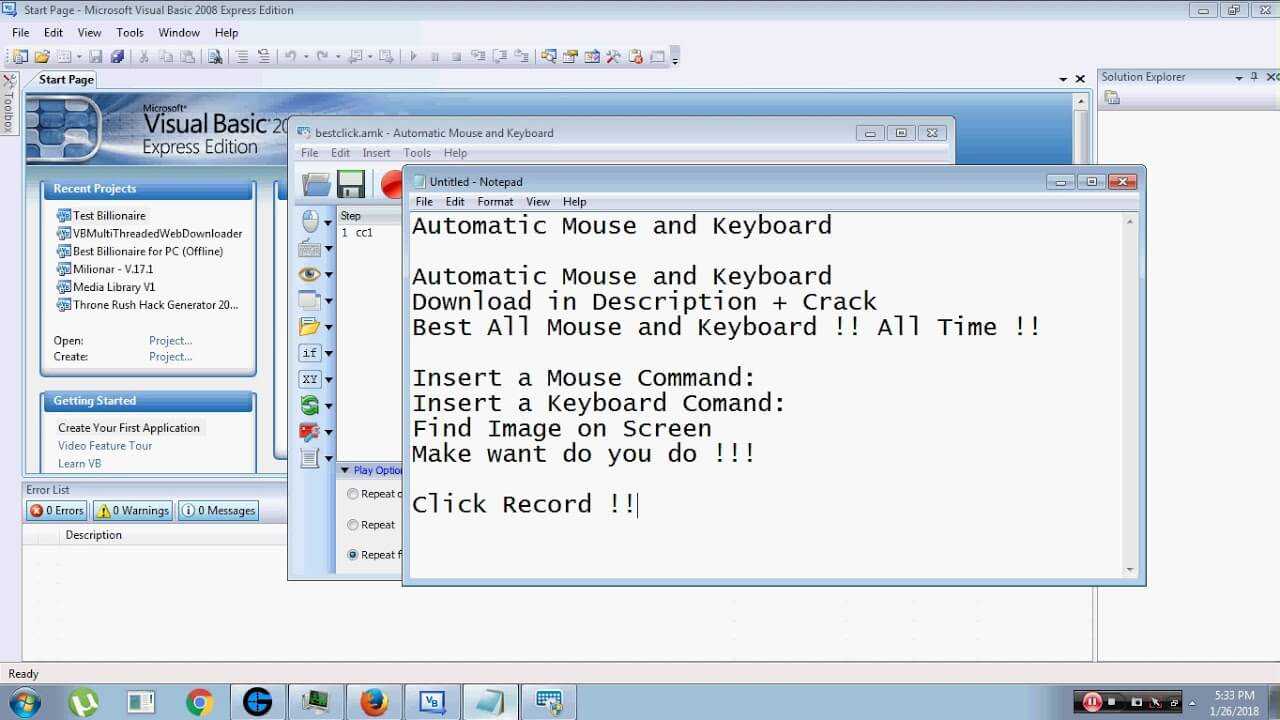Click 'Create Your First Application' link
This screenshot has height=720, width=1280.
pyautogui.click(x=129, y=428)
